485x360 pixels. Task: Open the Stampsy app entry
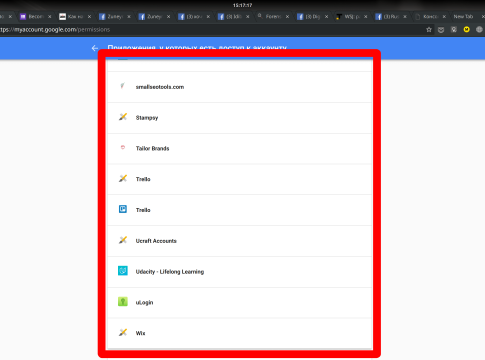pyautogui.click(x=239, y=118)
